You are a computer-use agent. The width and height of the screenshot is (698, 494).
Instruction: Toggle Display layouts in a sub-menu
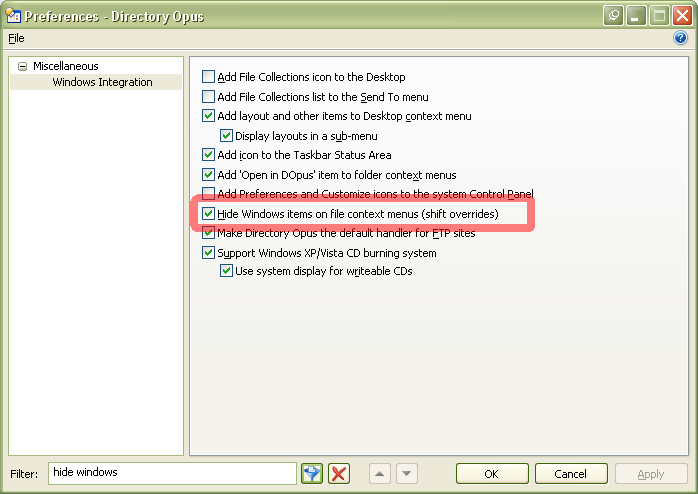pyautogui.click(x=226, y=135)
